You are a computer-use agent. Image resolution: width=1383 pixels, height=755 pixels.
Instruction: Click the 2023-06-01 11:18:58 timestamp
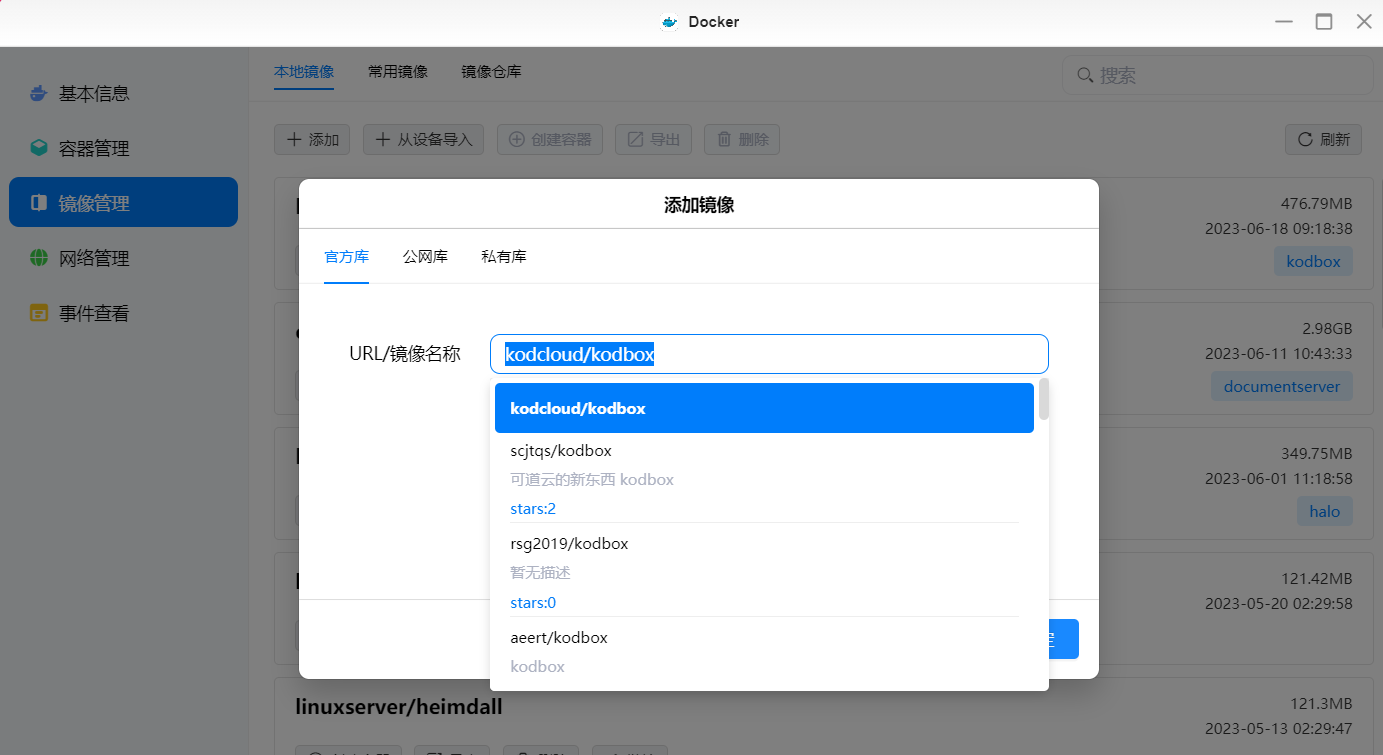coord(1279,479)
